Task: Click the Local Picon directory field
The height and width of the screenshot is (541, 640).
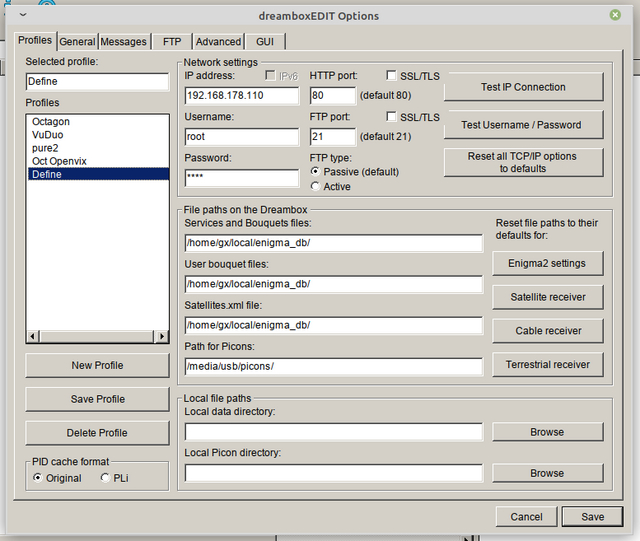Action: pyautogui.click(x=333, y=473)
